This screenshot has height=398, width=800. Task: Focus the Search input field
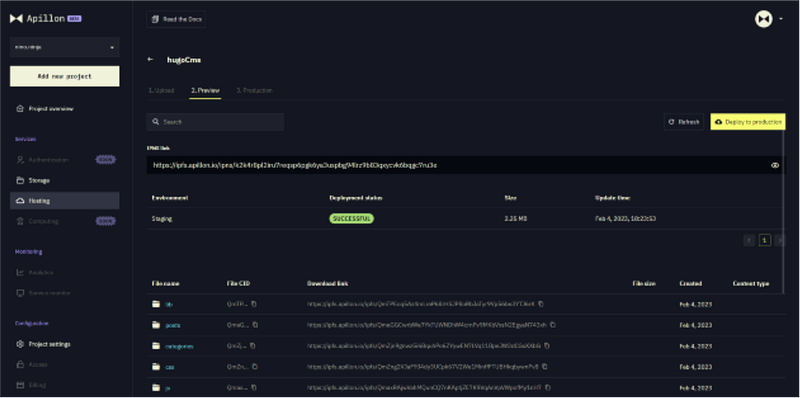215,122
